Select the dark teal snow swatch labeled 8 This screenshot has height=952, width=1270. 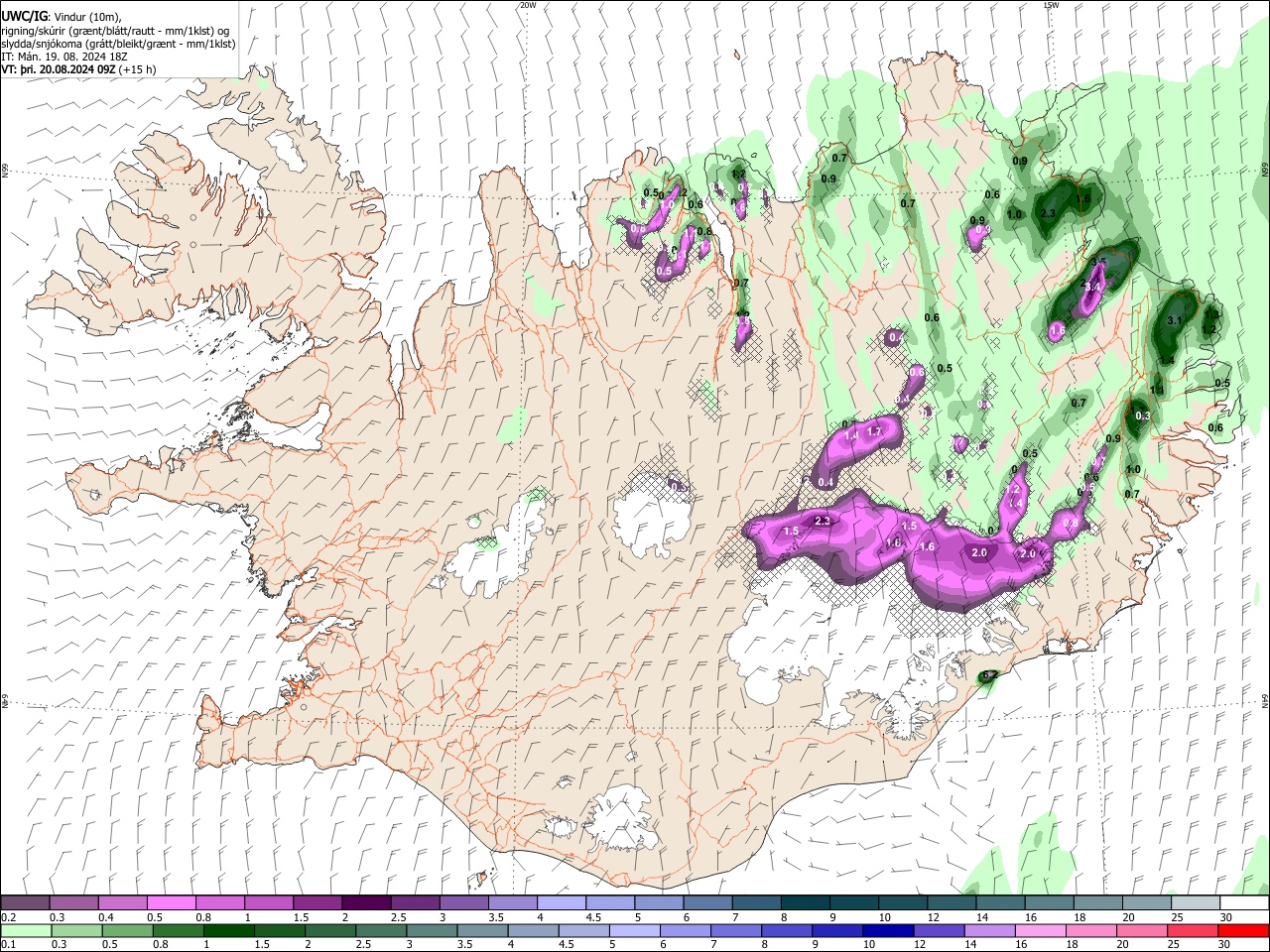(x=804, y=902)
